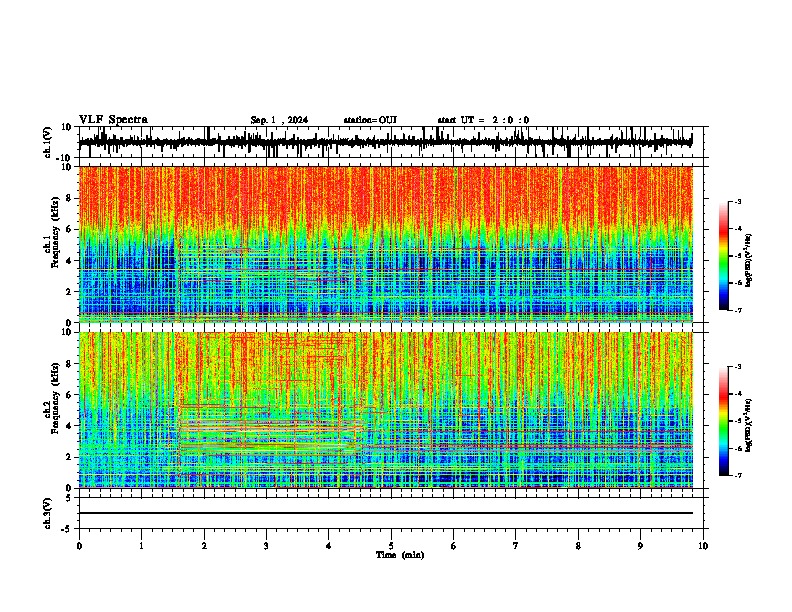
Task: Click the time axis tick label "5"
Action: (x=391, y=546)
